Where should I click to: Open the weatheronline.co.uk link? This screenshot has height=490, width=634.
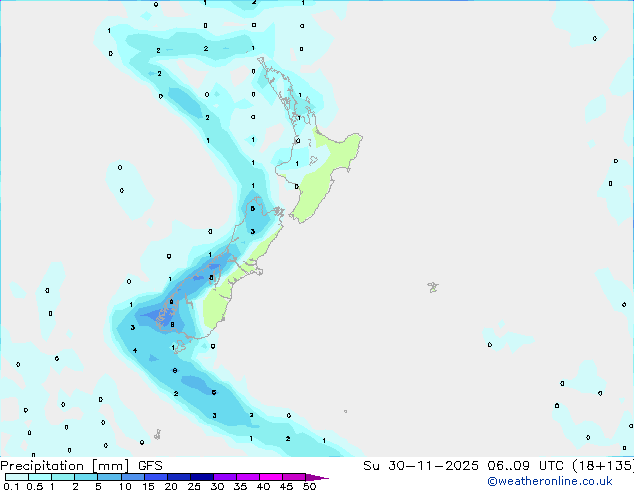pyautogui.click(x=550, y=482)
